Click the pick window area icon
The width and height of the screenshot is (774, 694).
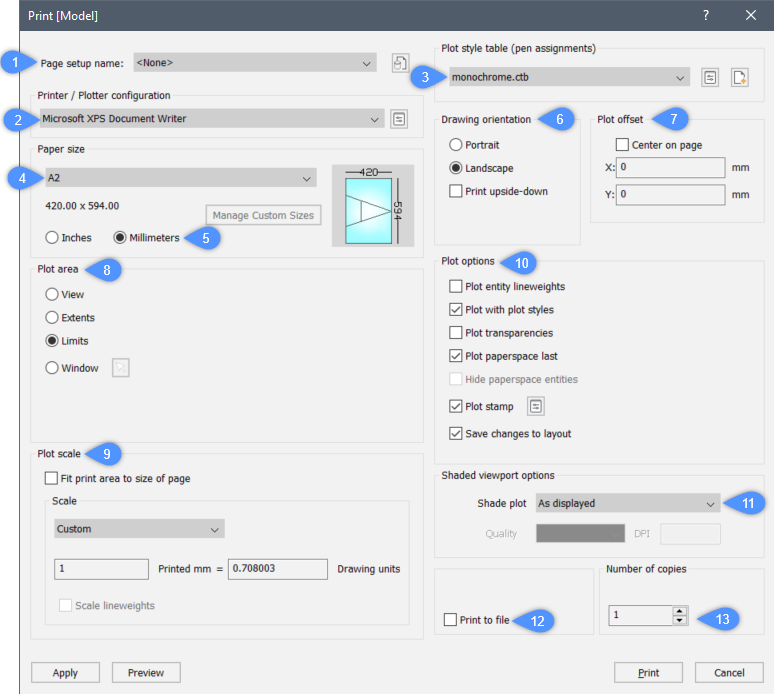pos(120,368)
